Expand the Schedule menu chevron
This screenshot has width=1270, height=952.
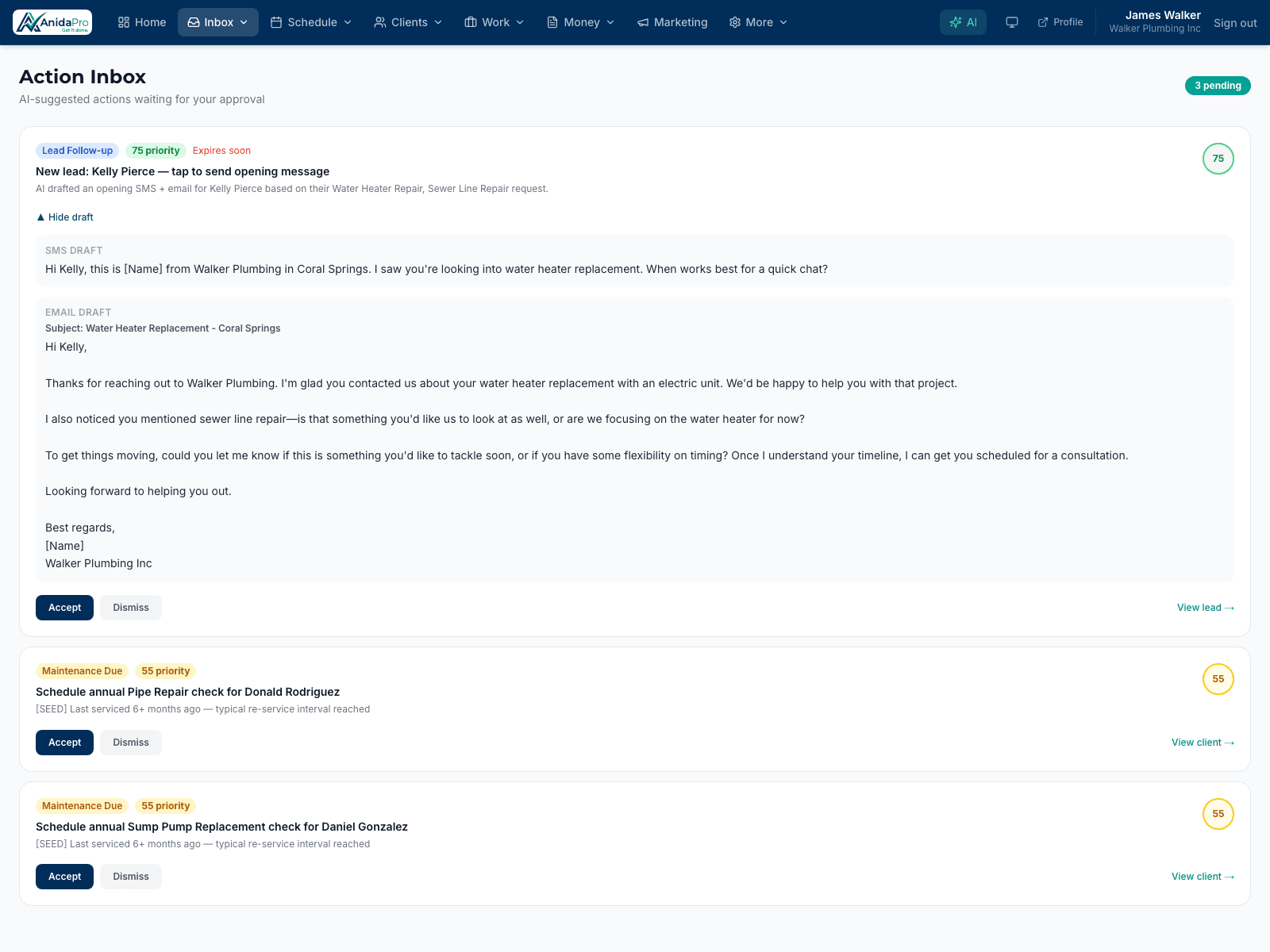[348, 22]
